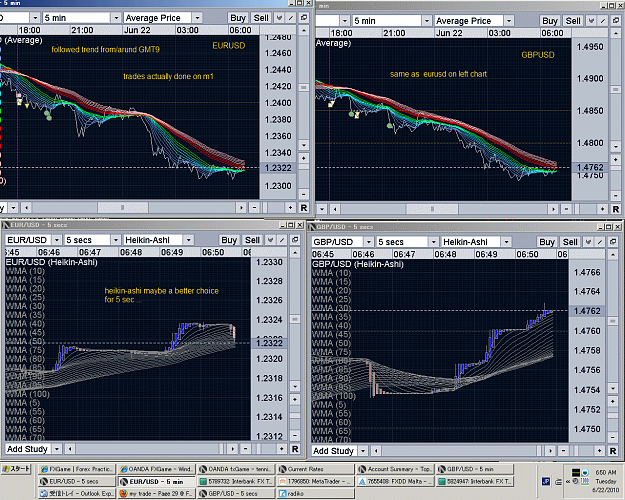The width and height of the screenshot is (625, 500).
Task: Open the Average Price dropdown in the EUR/USD 5 min chart
Action: pyautogui.click(x=197, y=18)
